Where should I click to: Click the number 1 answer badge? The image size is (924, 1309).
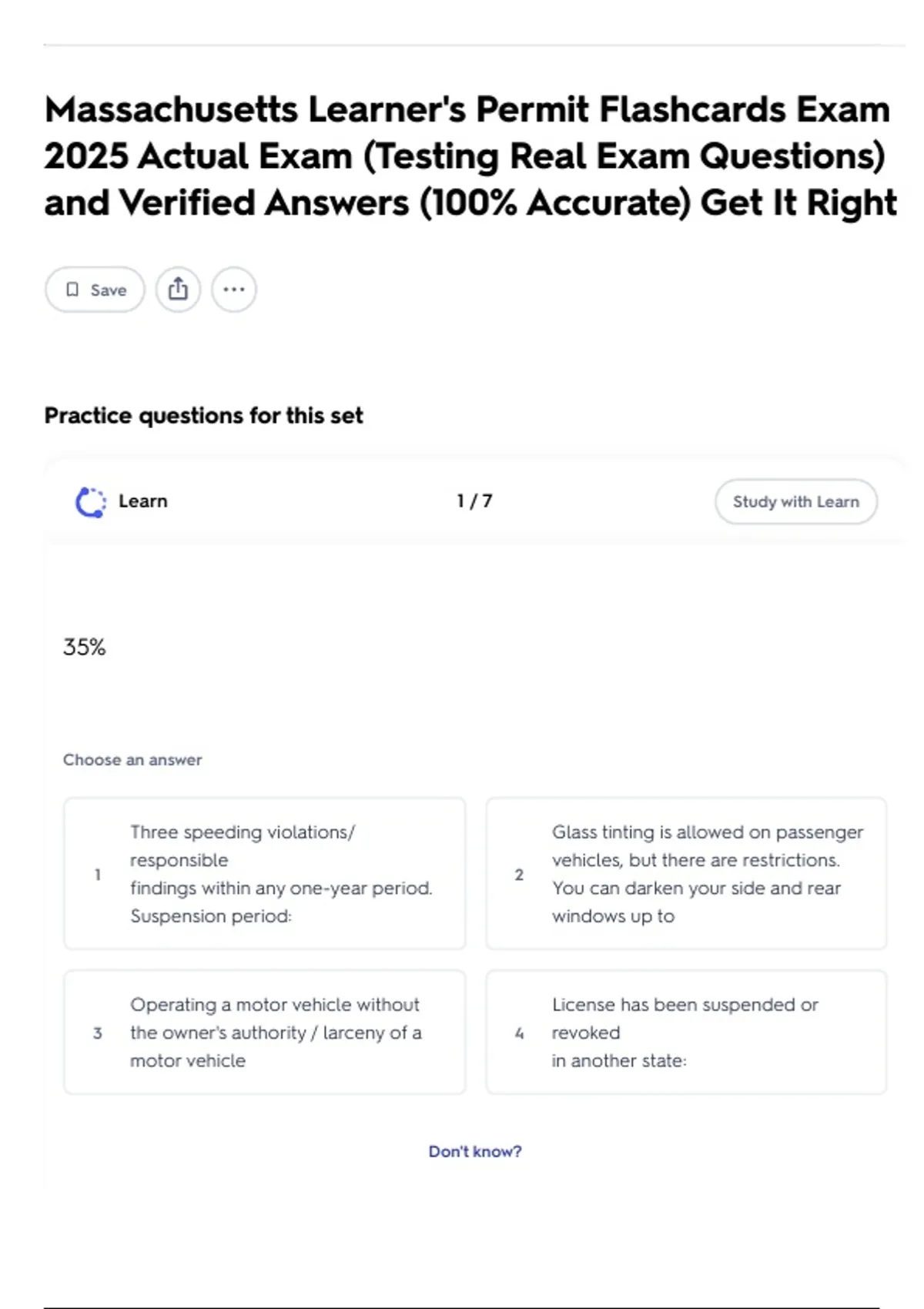[x=98, y=875]
